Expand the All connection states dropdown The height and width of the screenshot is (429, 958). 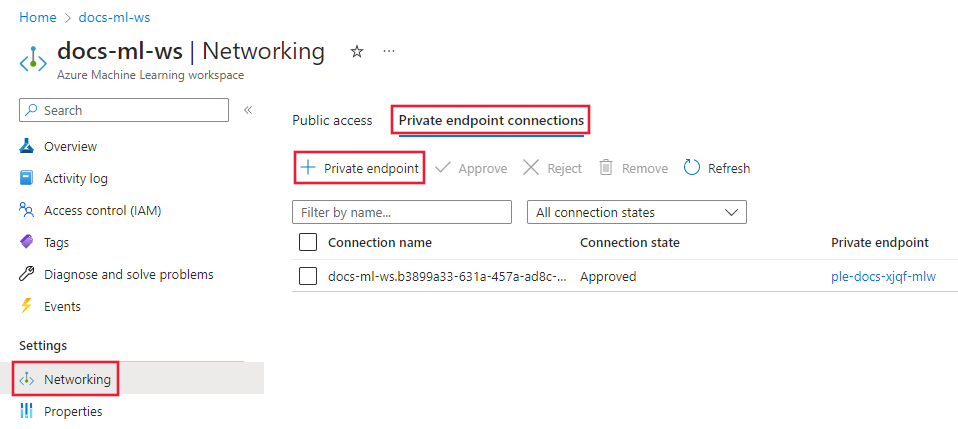[x=636, y=212]
